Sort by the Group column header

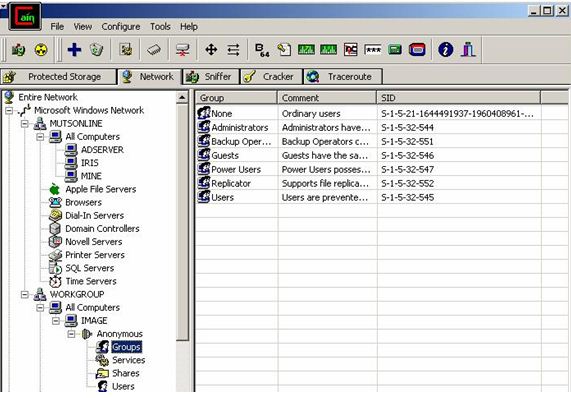(x=236, y=98)
